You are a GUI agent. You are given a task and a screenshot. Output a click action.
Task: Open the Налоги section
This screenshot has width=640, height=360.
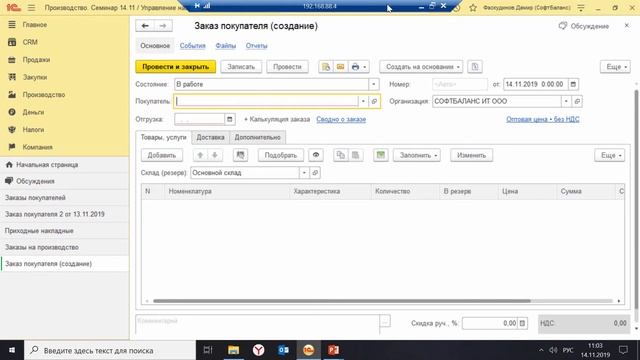point(33,130)
